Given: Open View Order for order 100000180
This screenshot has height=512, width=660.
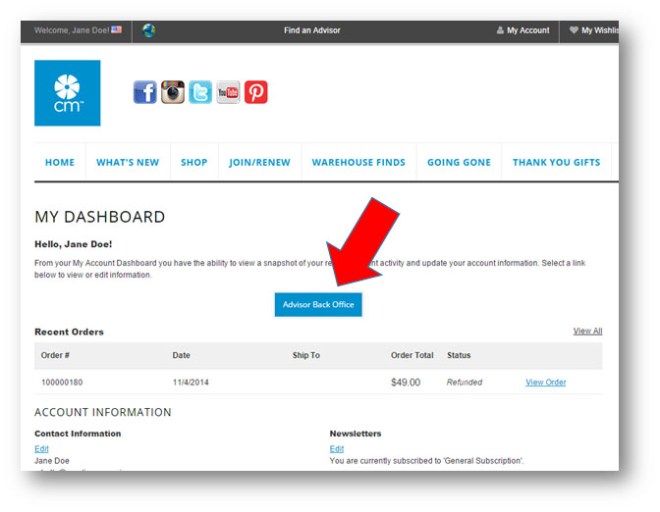Looking at the screenshot, I should click(546, 382).
